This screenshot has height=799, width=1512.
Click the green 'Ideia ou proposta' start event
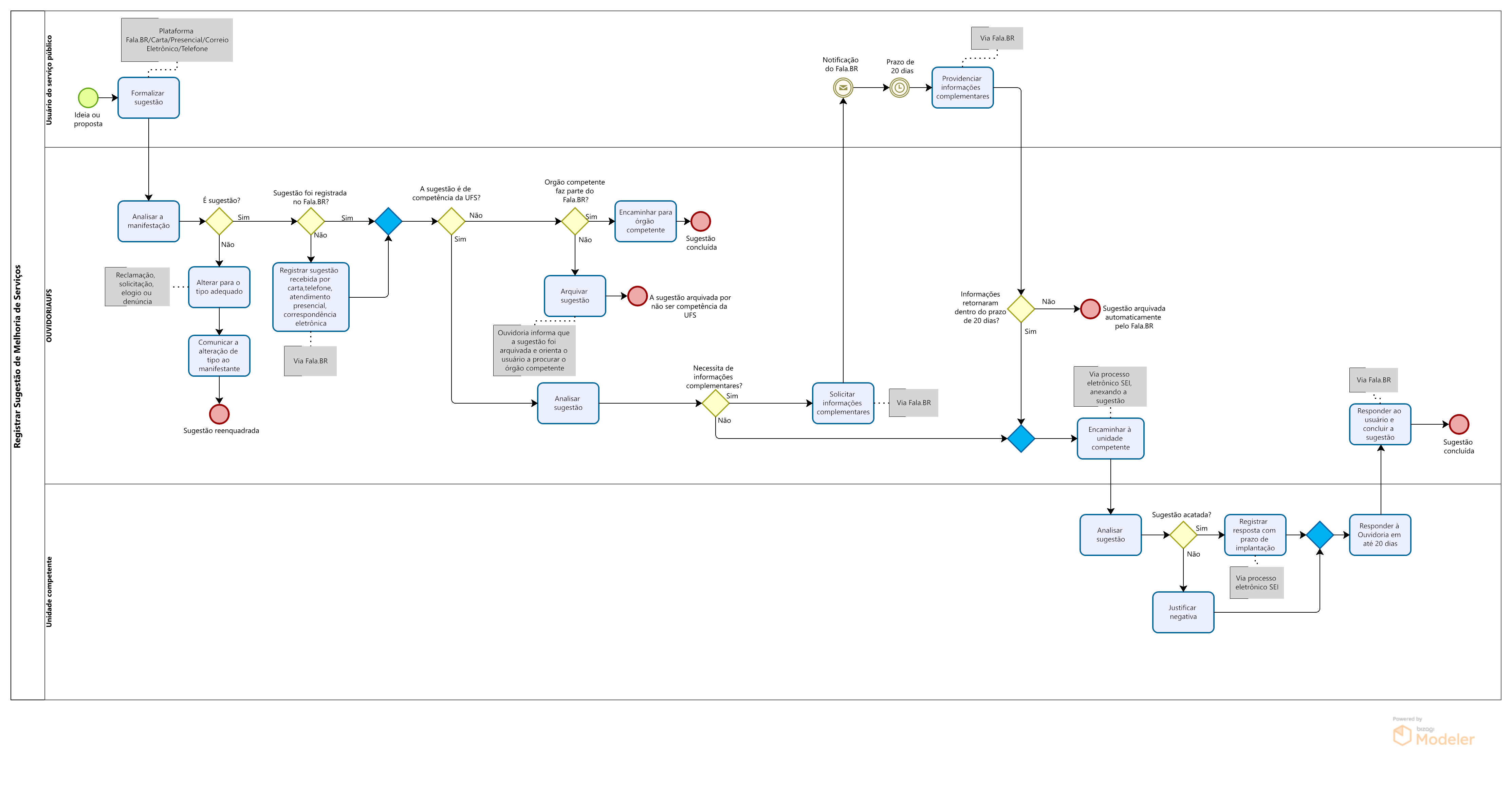pos(88,98)
